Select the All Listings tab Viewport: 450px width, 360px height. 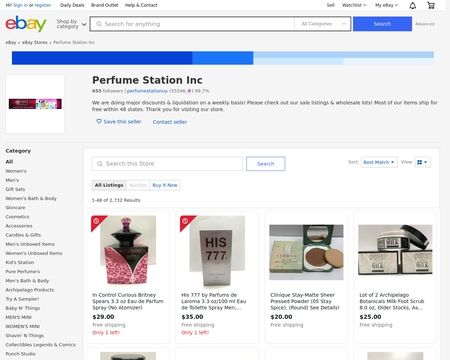point(109,185)
